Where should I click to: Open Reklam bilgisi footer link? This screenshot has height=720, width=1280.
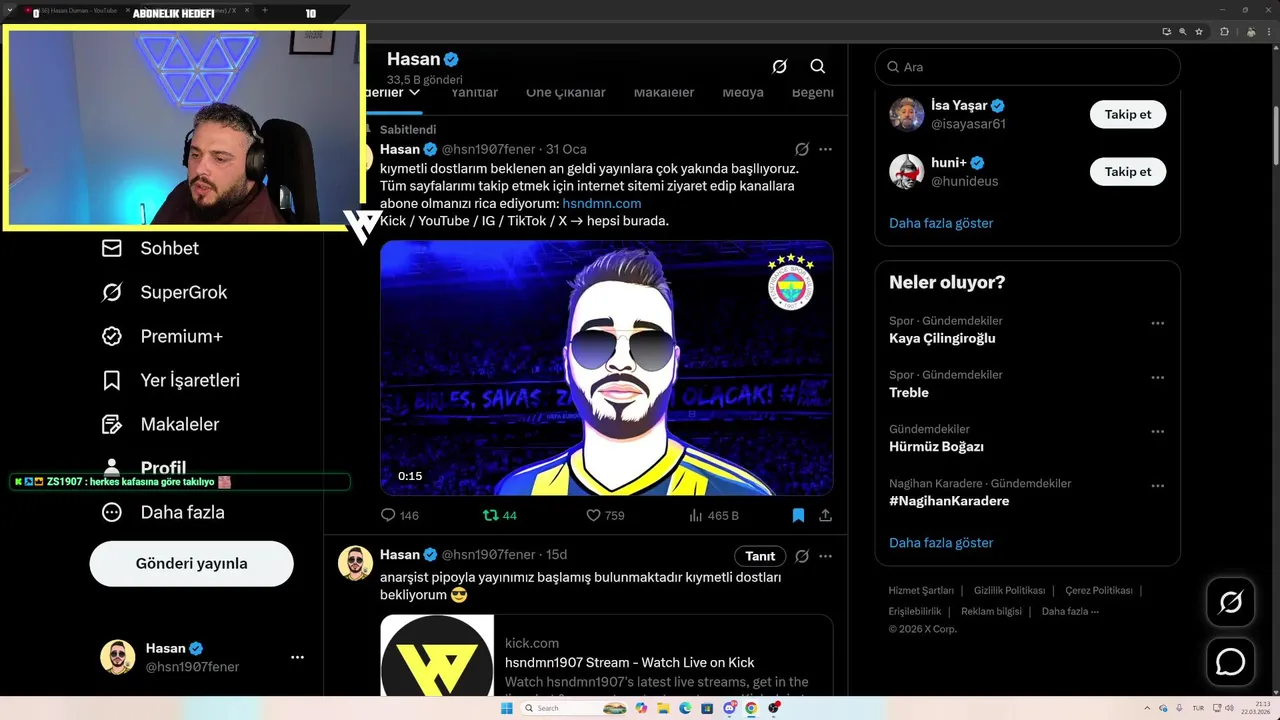[x=991, y=611]
